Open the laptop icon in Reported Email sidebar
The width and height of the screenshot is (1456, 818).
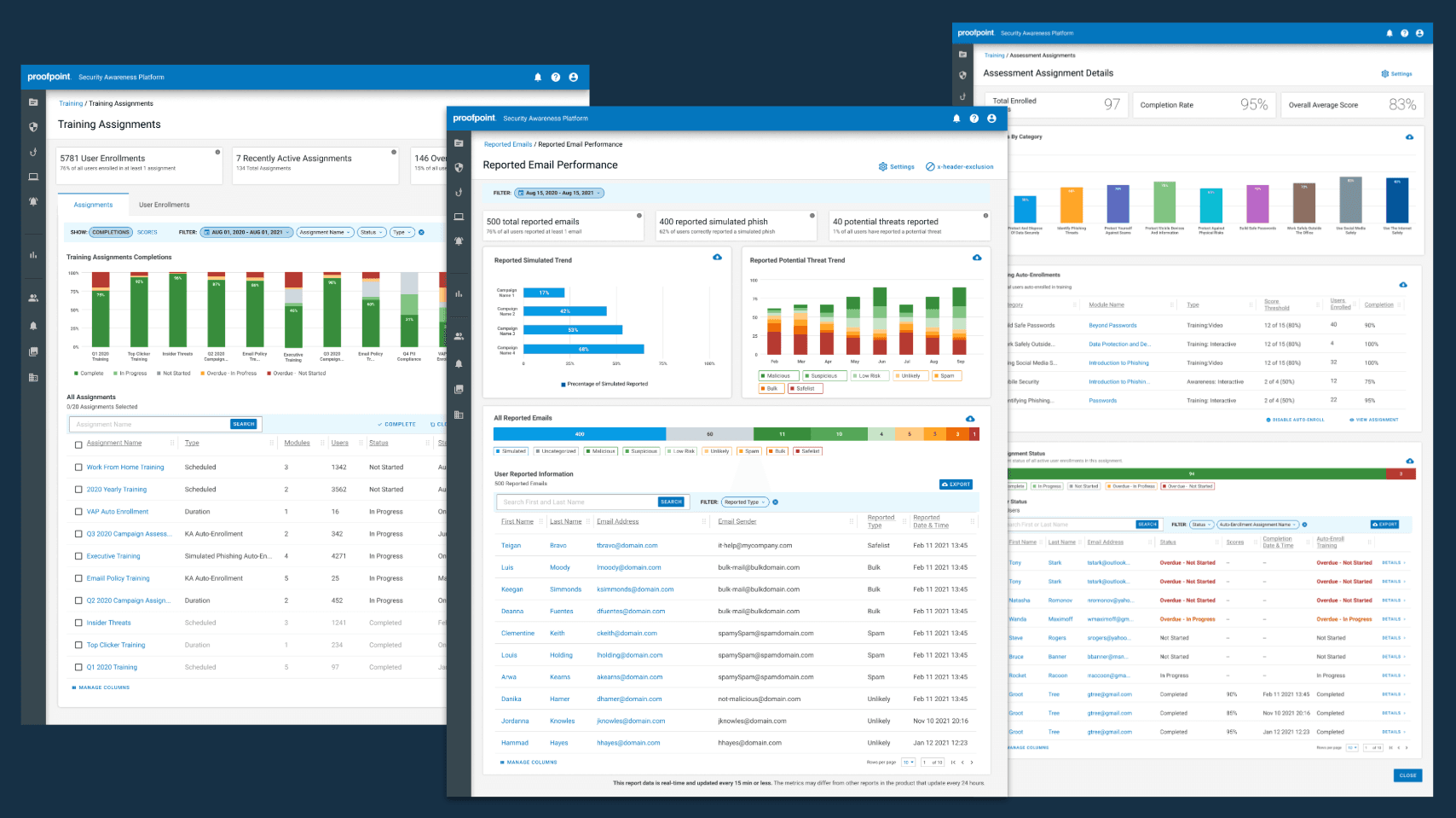(x=459, y=217)
